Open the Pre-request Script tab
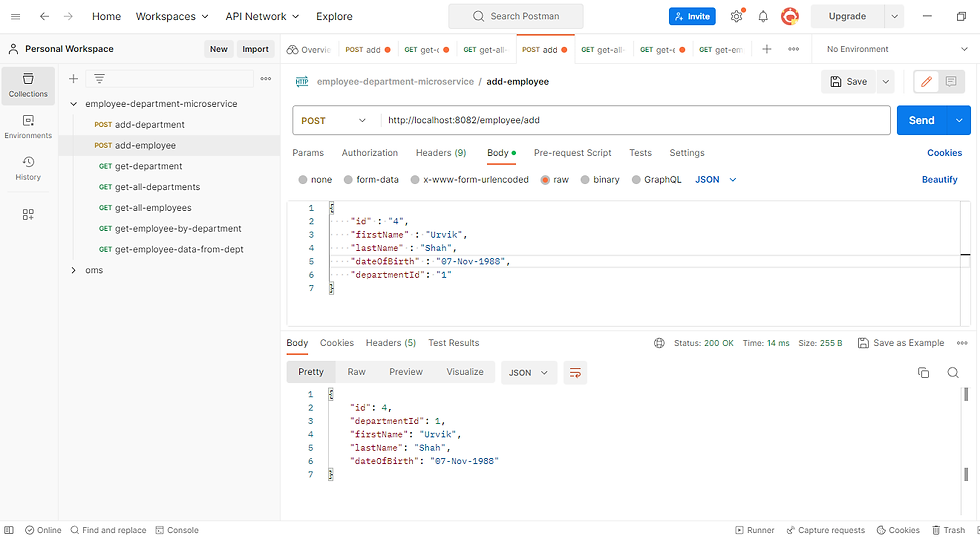Viewport: 980px width, 539px height. (572, 153)
